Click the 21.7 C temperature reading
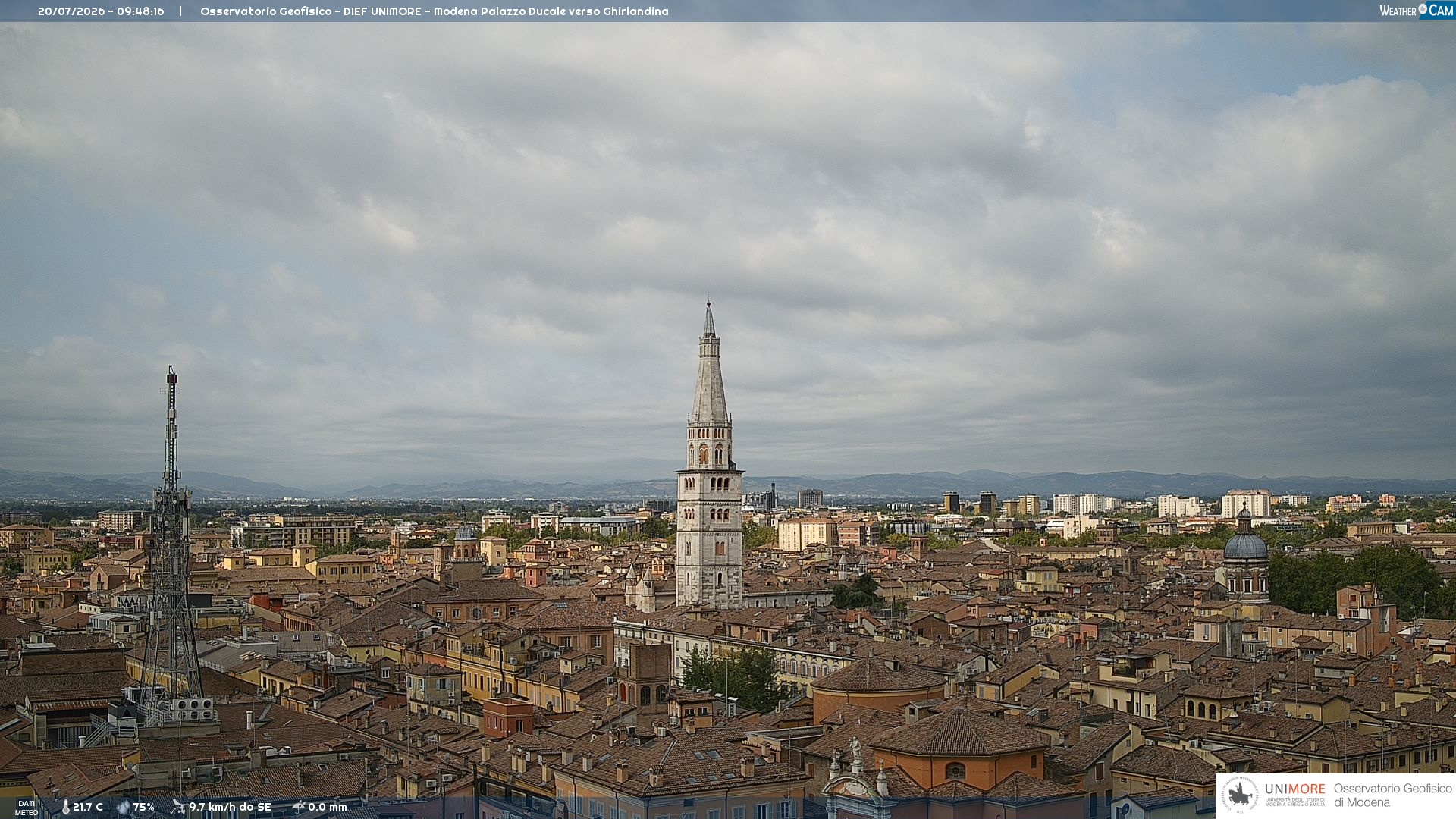 pyautogui.click(x=88, y=807)
